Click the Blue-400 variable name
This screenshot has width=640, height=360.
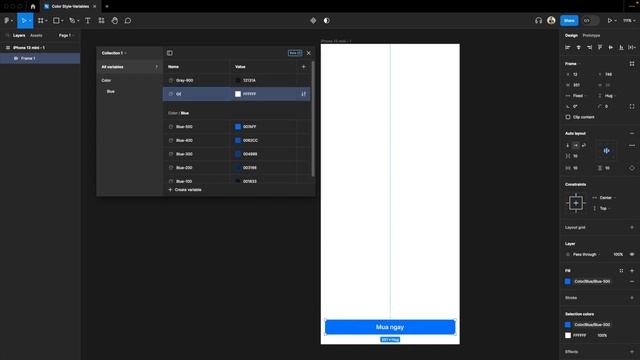click(184, 140)
